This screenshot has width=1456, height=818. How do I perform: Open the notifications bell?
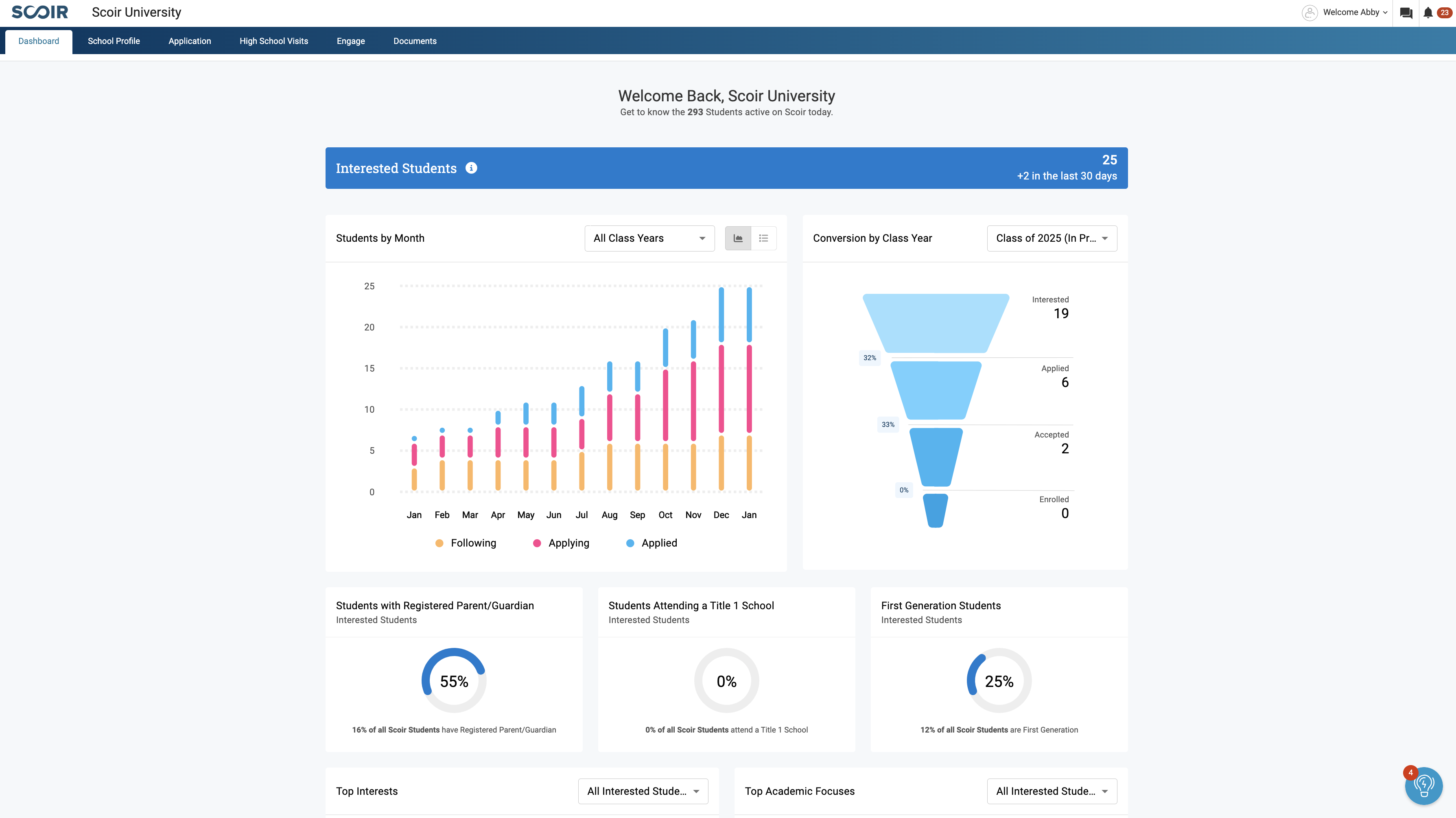click(x=1428, y=13)
